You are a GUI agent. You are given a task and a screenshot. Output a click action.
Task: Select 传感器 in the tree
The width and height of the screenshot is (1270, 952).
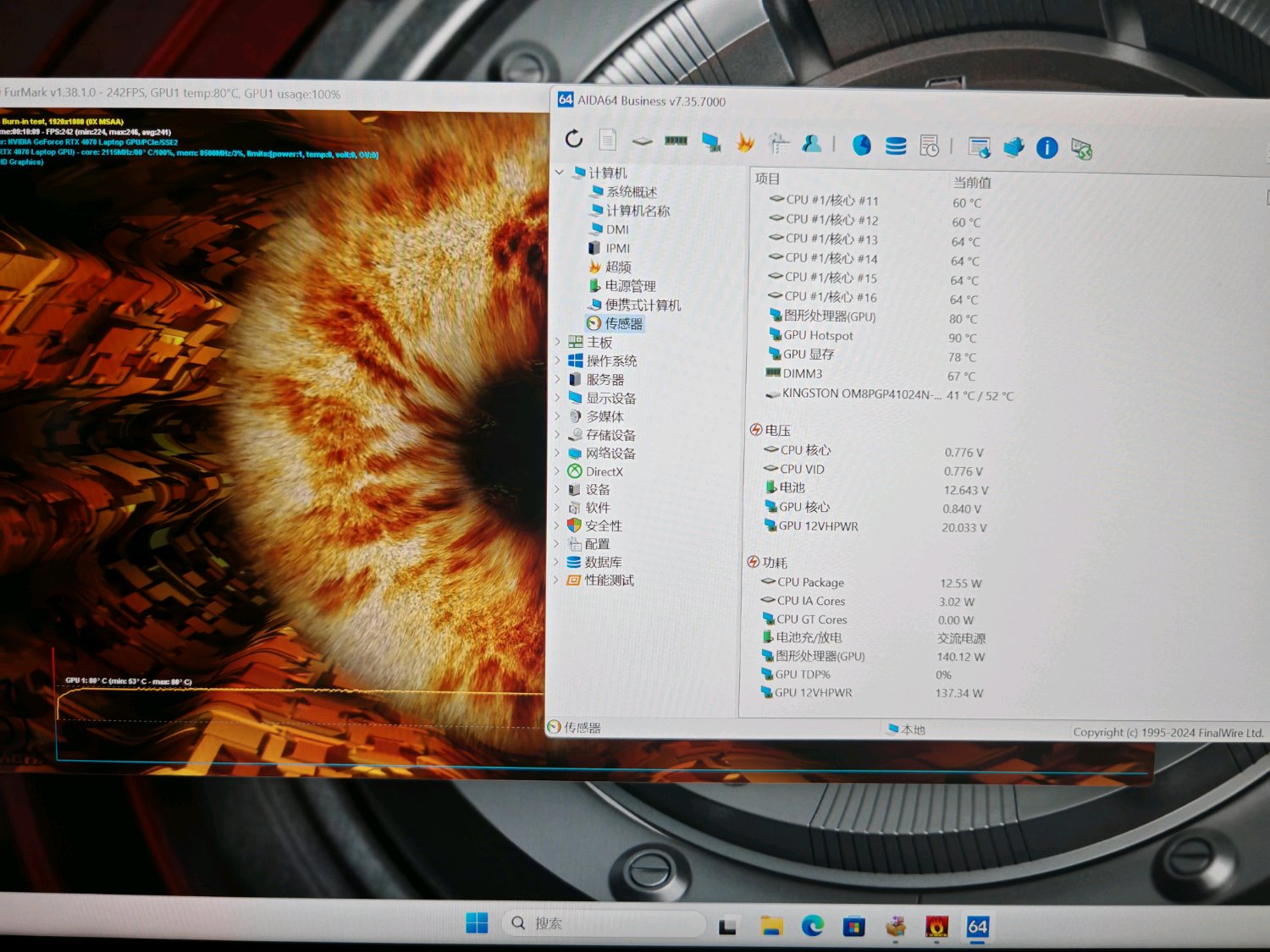[623, 323]
